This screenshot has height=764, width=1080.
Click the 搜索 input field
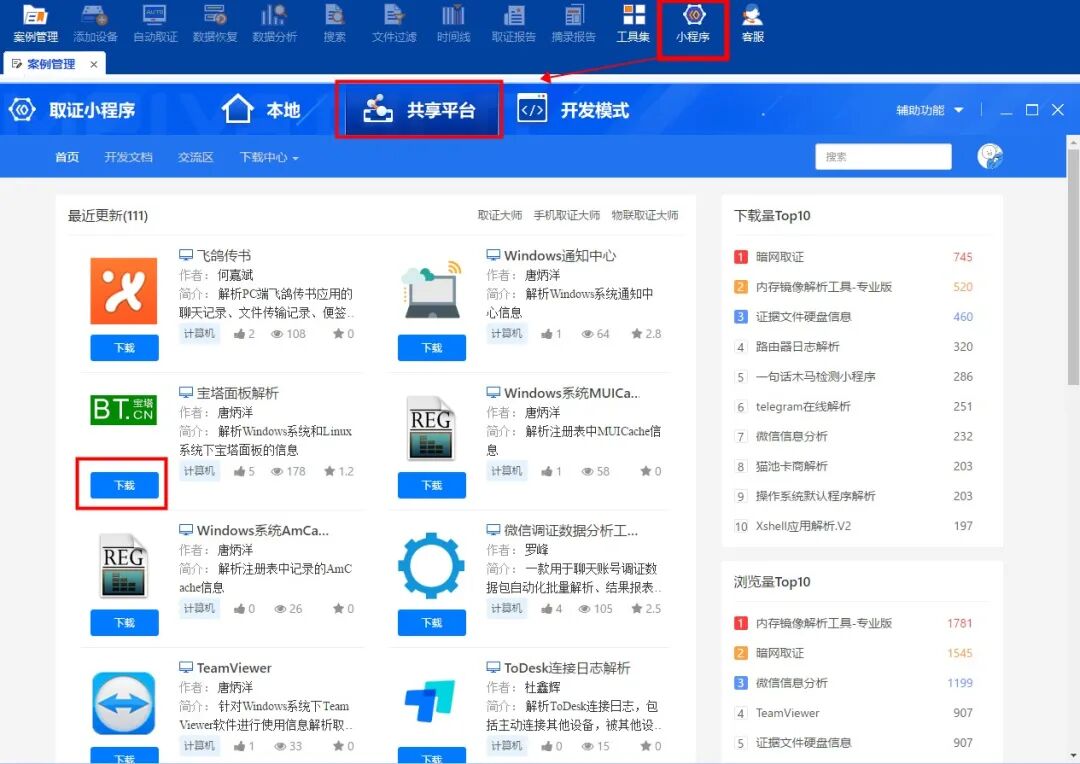(883, 156)
